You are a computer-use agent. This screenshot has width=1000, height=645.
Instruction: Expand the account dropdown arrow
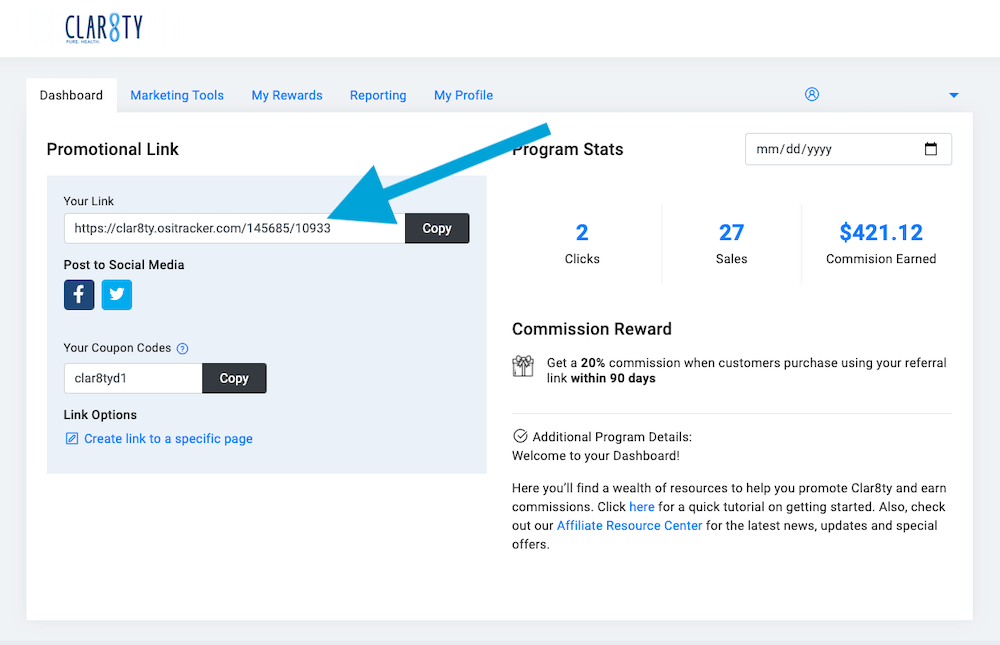pos(953,95)
